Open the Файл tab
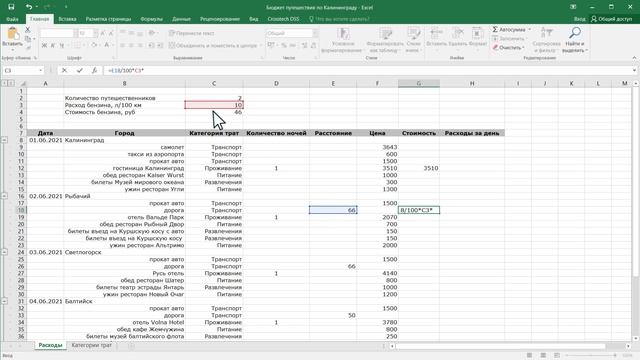Image resolution: width=640 pixels, height=360 pixels. click(x=12, y=19)
